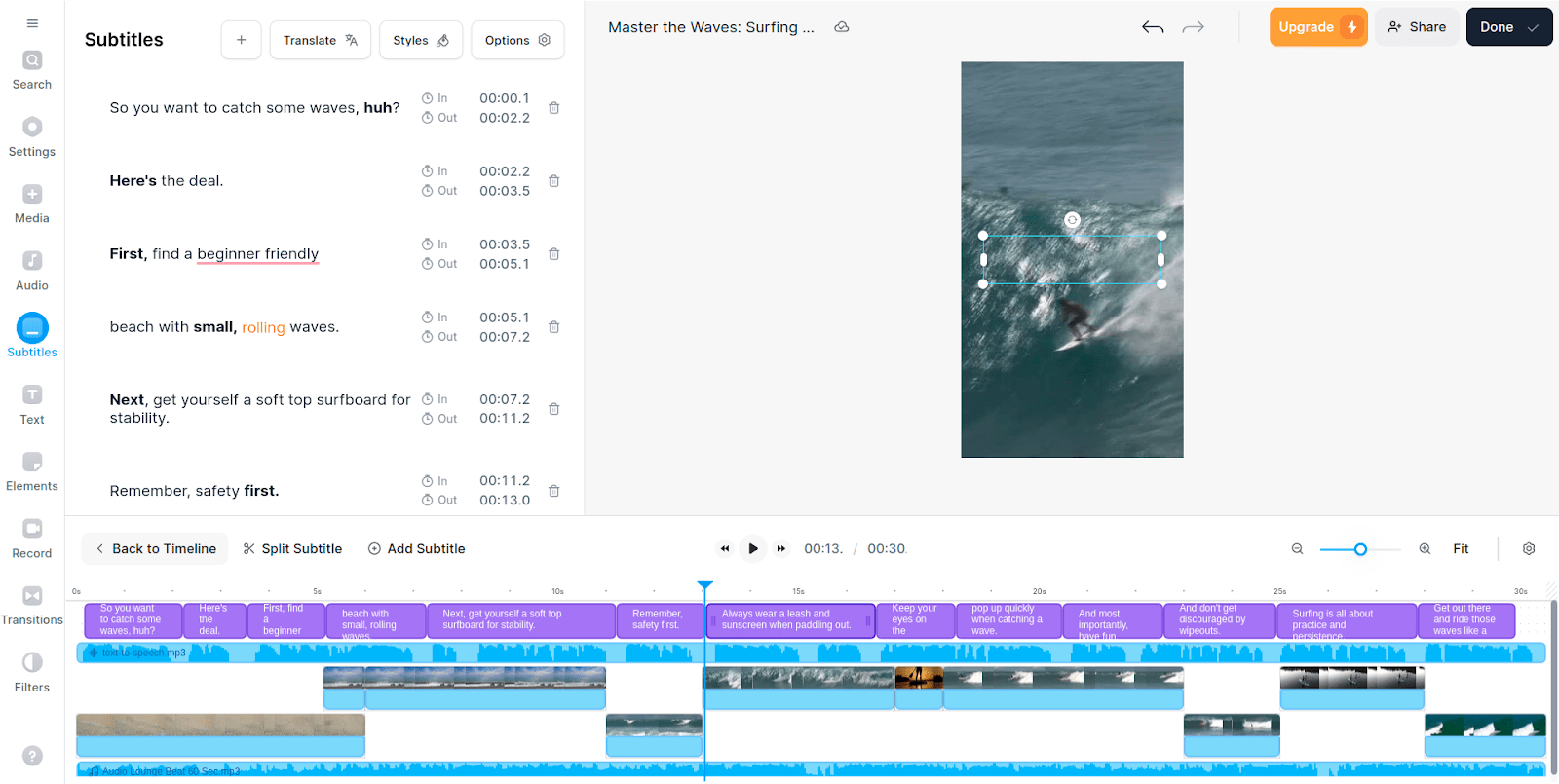Screen dimensions: 1559x784
Task: Open the Translate subtitles option
Action: coord(321,40)
